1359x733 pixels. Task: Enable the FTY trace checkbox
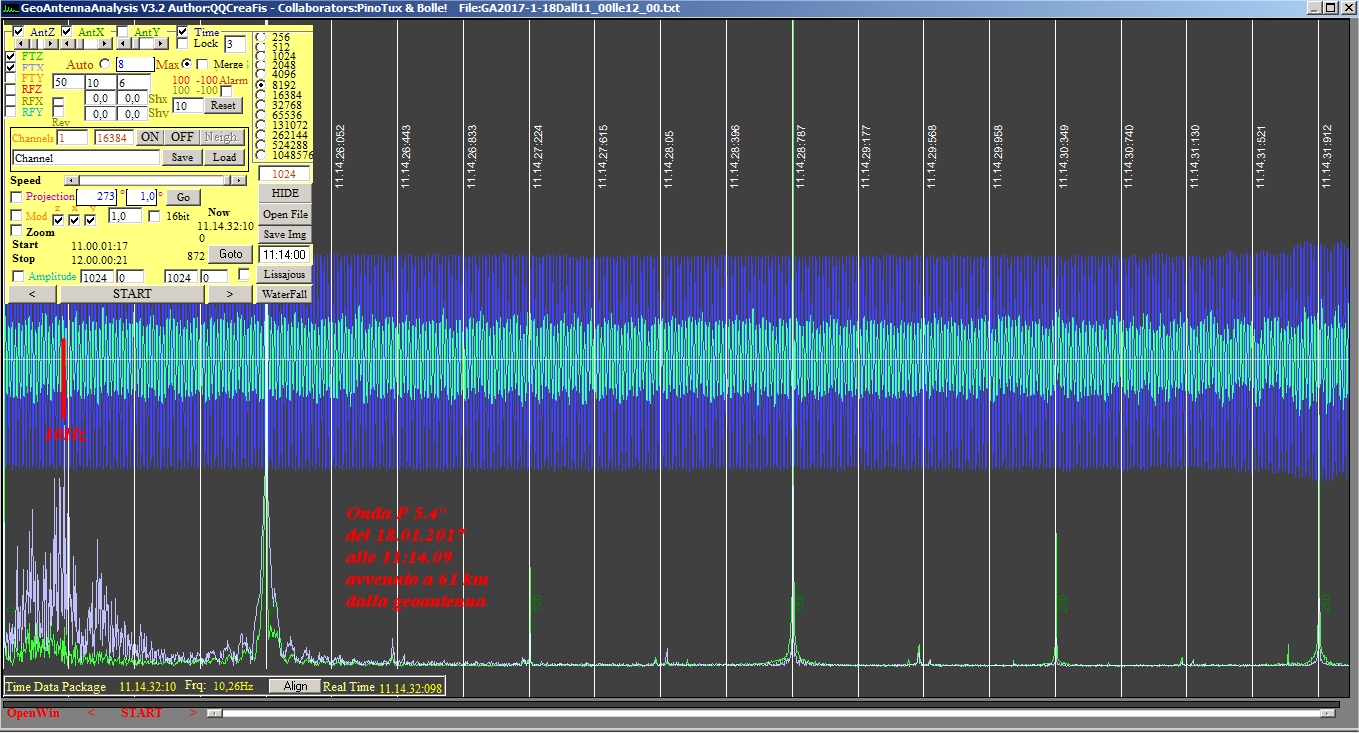[x=10, y=78]
